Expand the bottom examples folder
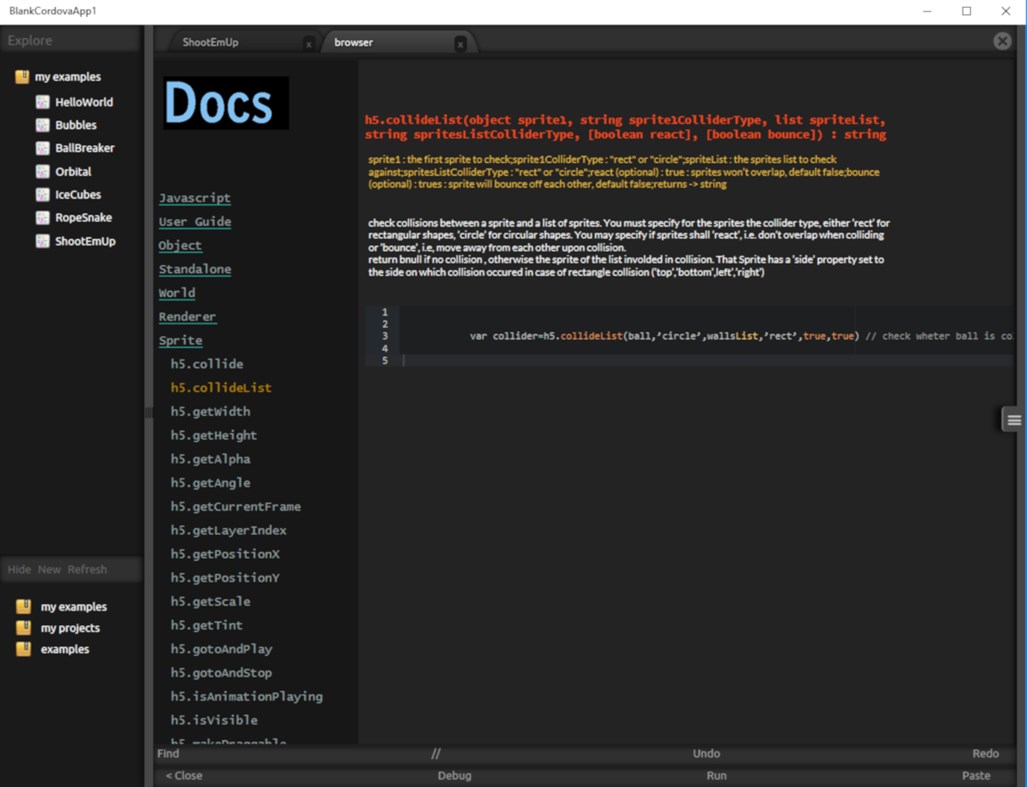 coord(24,649)
